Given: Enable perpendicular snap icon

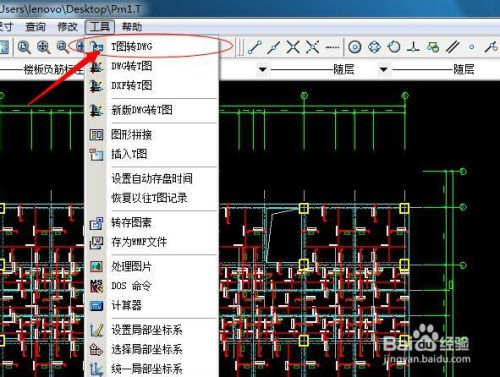Looking at the screenshot, I should point(413,47).
